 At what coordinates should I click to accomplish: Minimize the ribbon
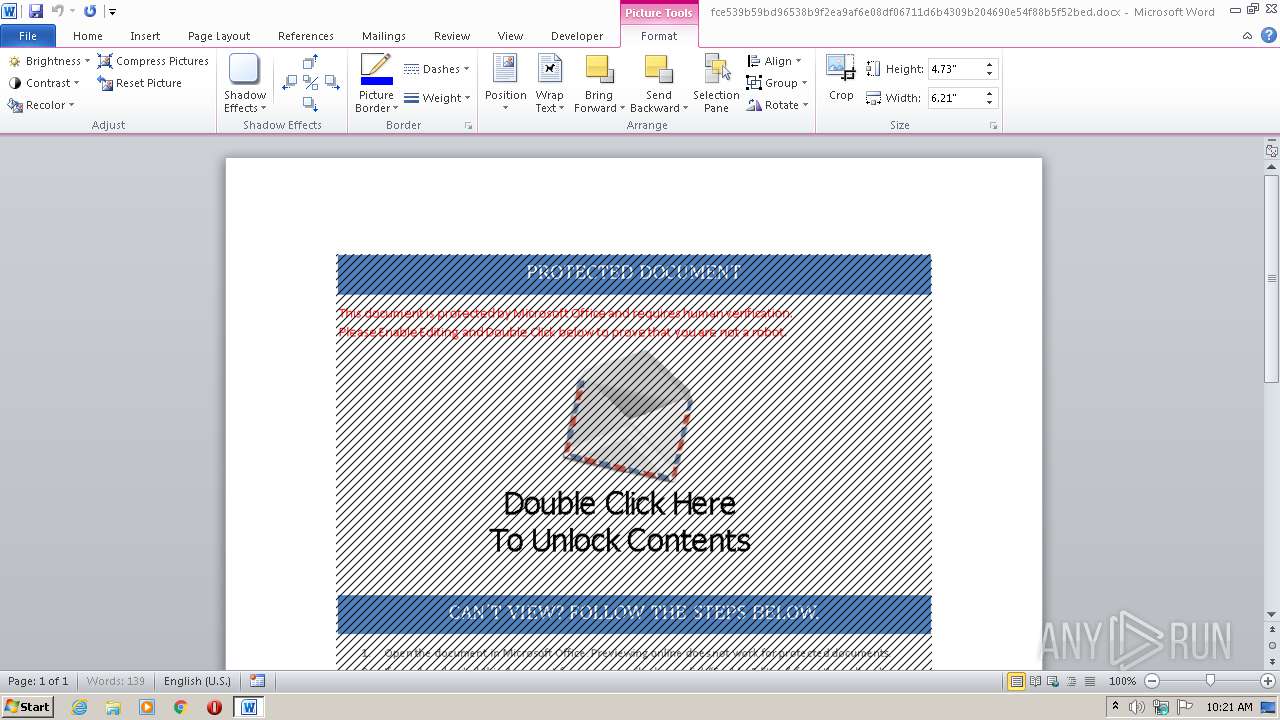pyautogui.click(x=1247, y=36)
